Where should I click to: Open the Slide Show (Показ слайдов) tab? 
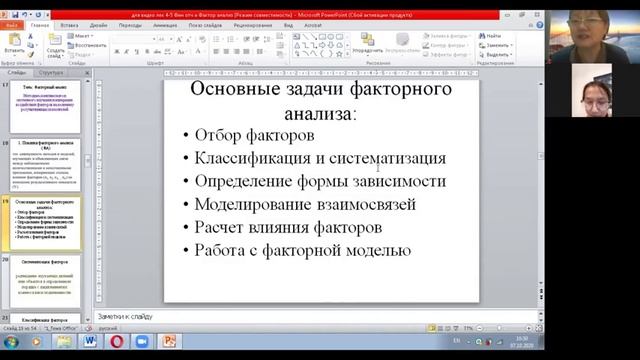[205, 25]
